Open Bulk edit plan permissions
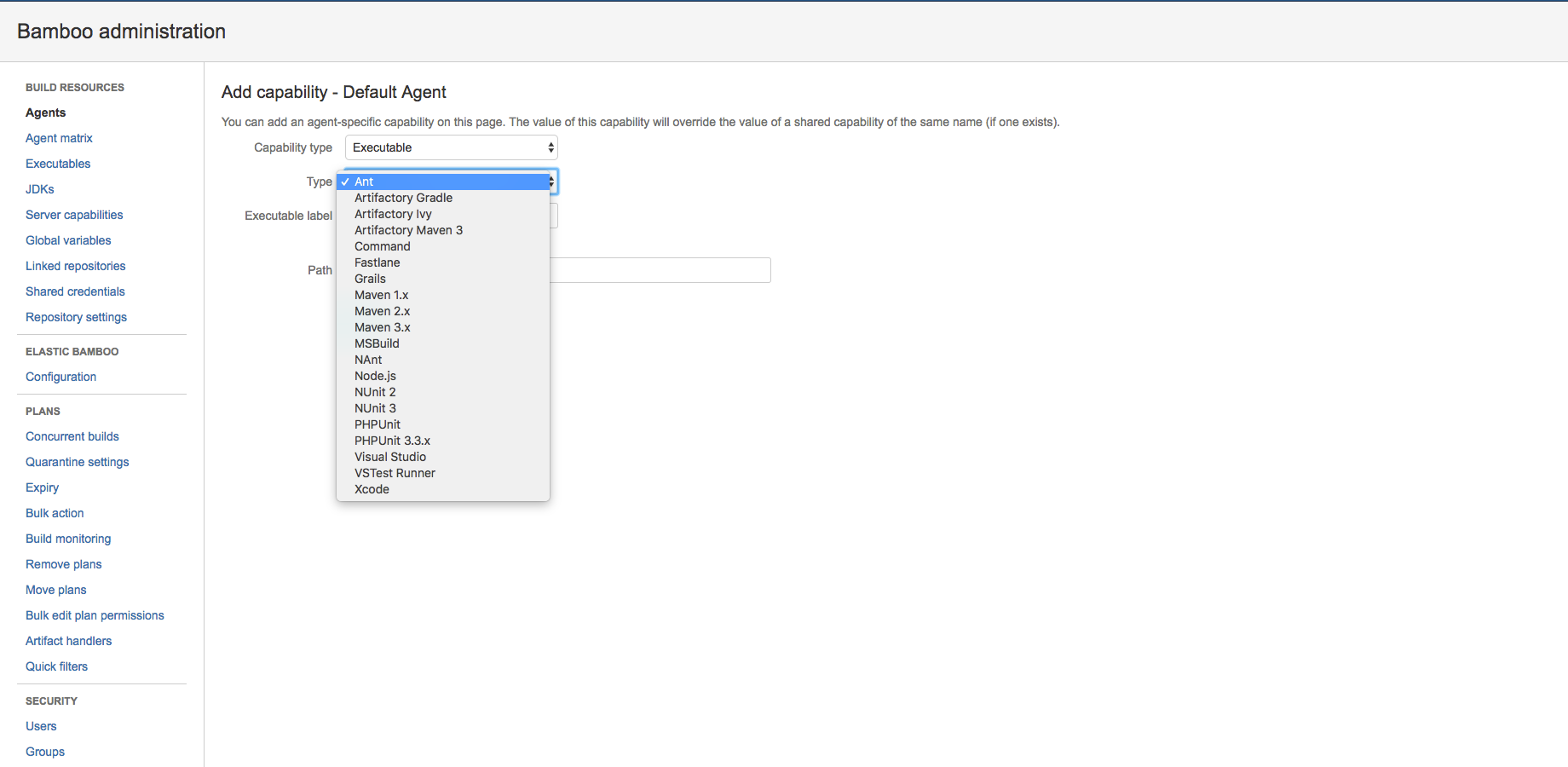 tap(95, 615)
